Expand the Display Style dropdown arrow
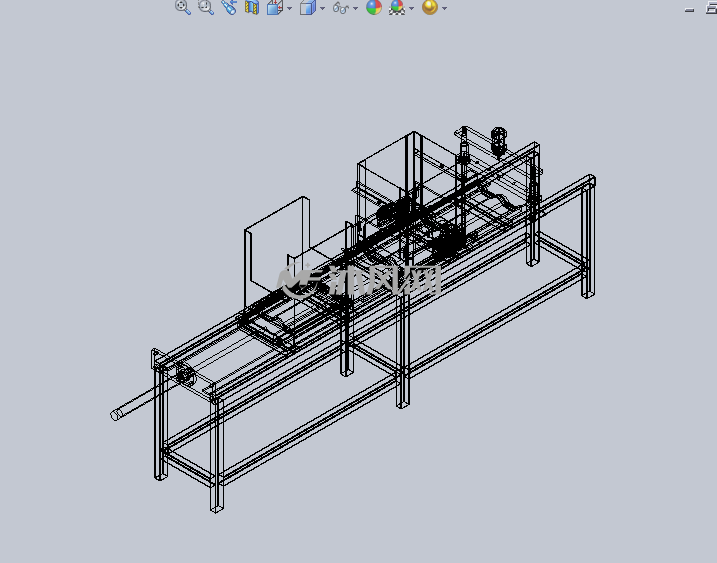717x563 pixels. click(323, 8)
